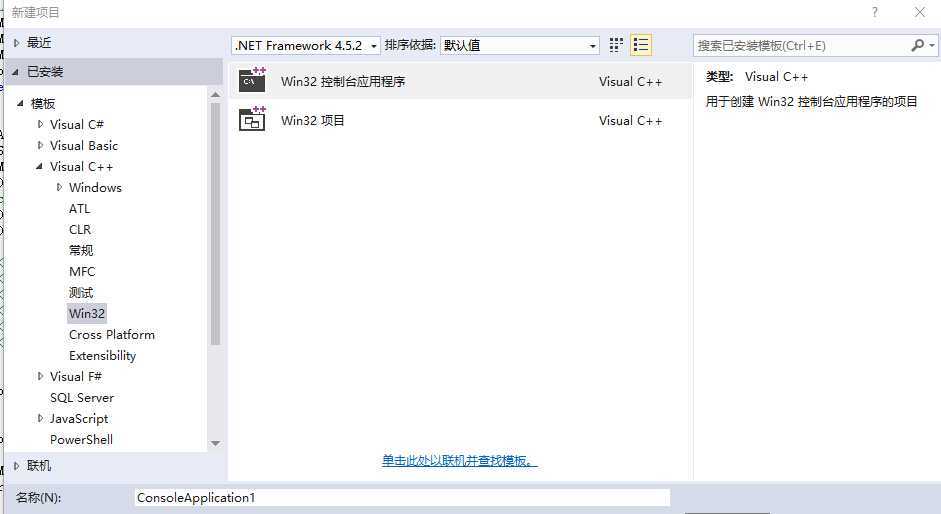Expand the JavaScript node arrow
This screenshot has width=941, height=514.
click(40, 418)
